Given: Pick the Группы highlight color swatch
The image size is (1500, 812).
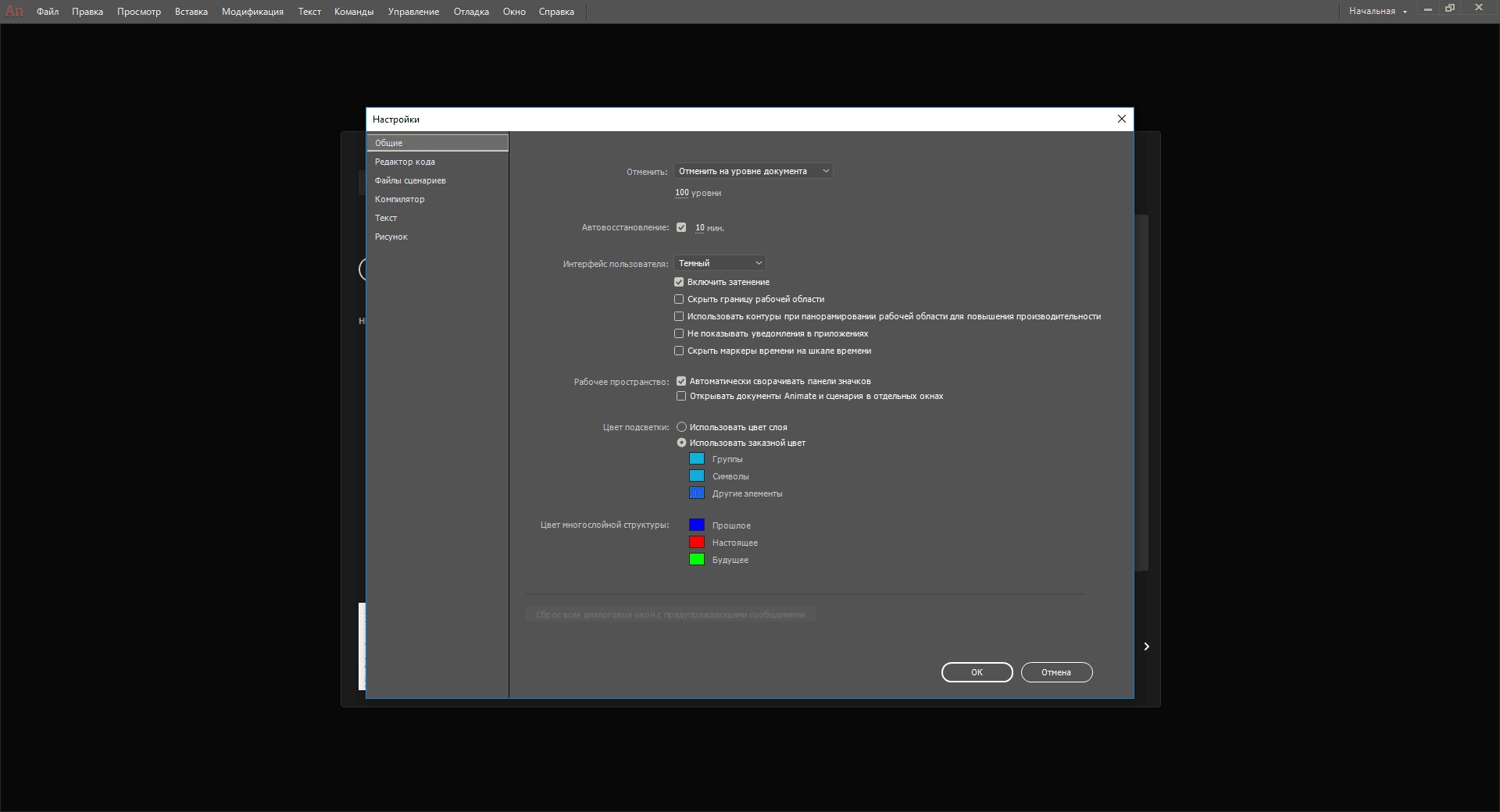Looking at the screenshot, I should 697,459.
